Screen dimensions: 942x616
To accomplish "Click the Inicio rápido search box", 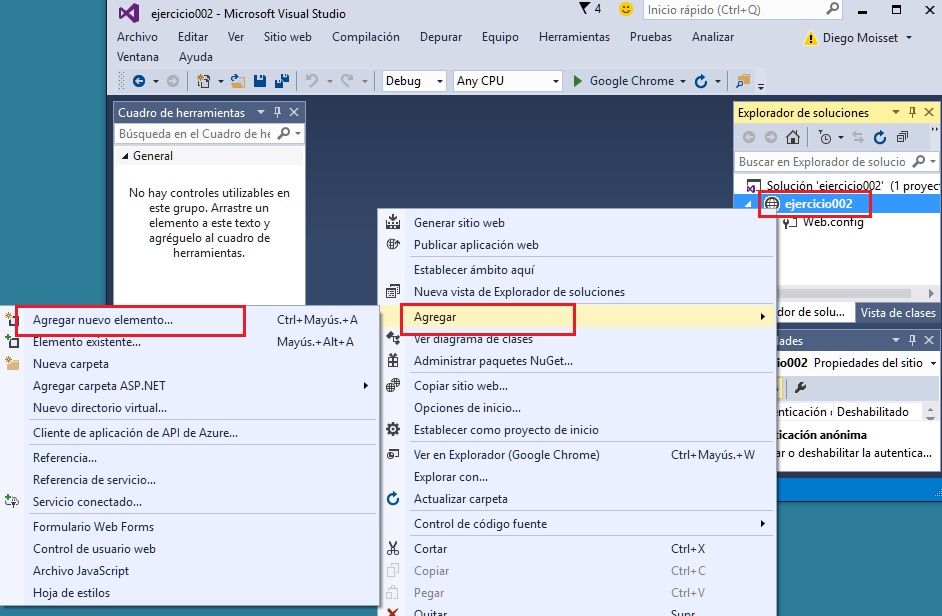I will pyautogui.click(x=743, y=10).
